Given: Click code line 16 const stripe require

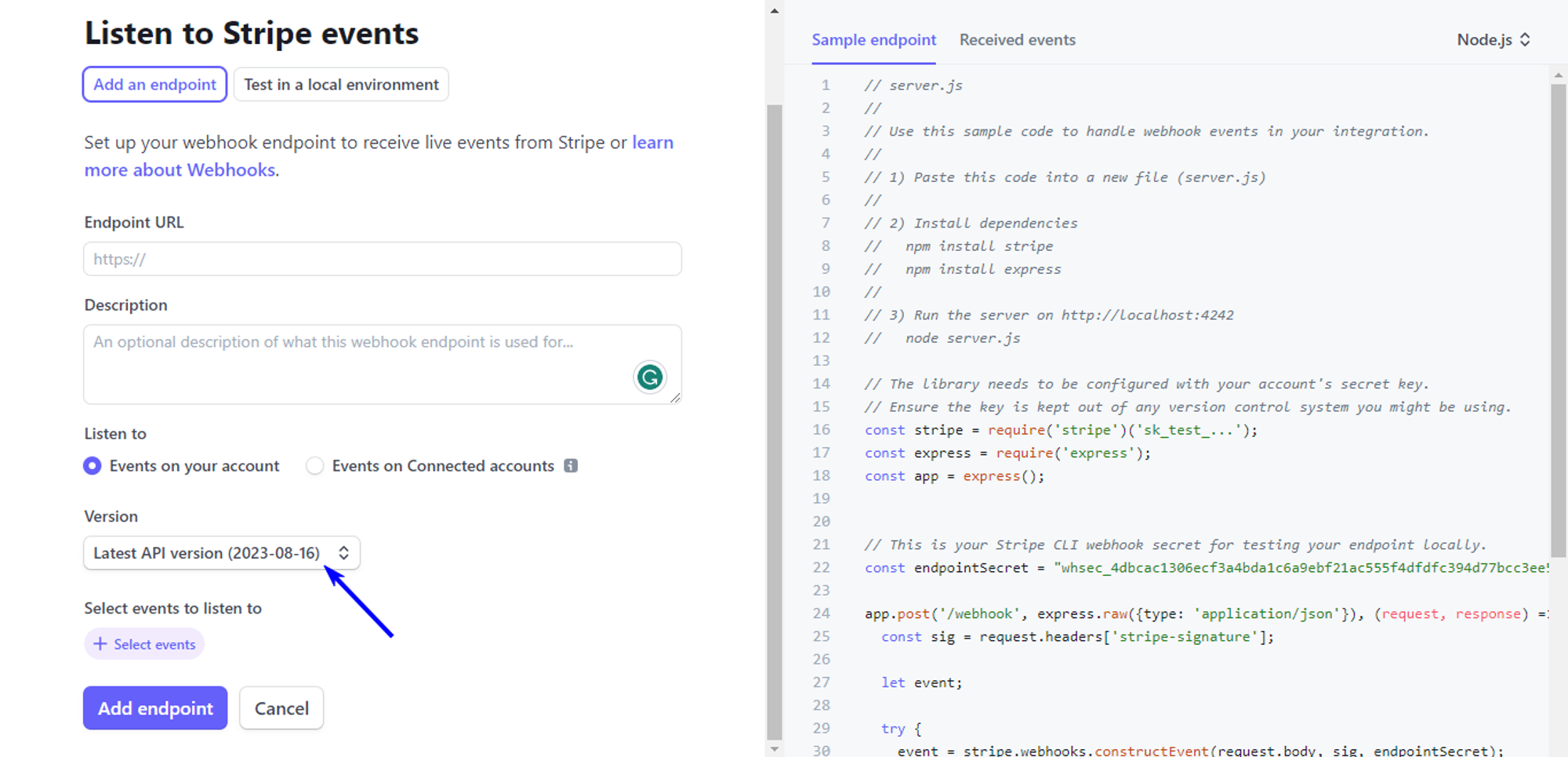Looking at the screenshot, I should point(1061,430).
